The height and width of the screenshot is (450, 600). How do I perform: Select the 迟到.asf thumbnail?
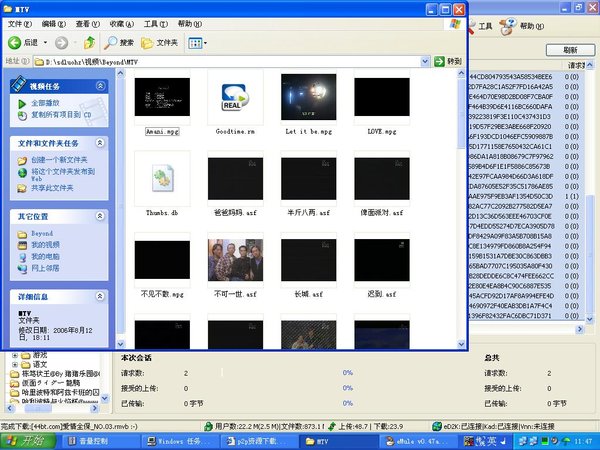point(382,260)
